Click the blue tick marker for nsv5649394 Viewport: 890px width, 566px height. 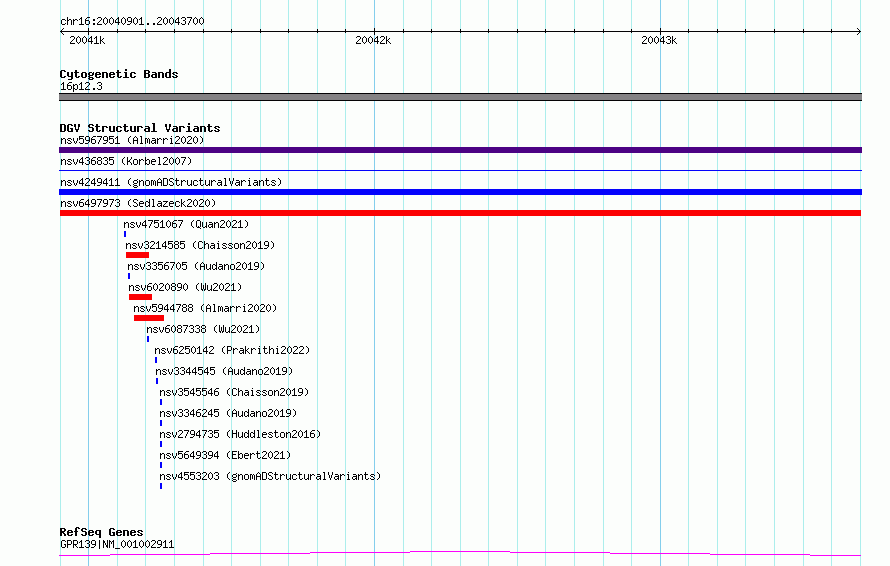coord(161,465)
